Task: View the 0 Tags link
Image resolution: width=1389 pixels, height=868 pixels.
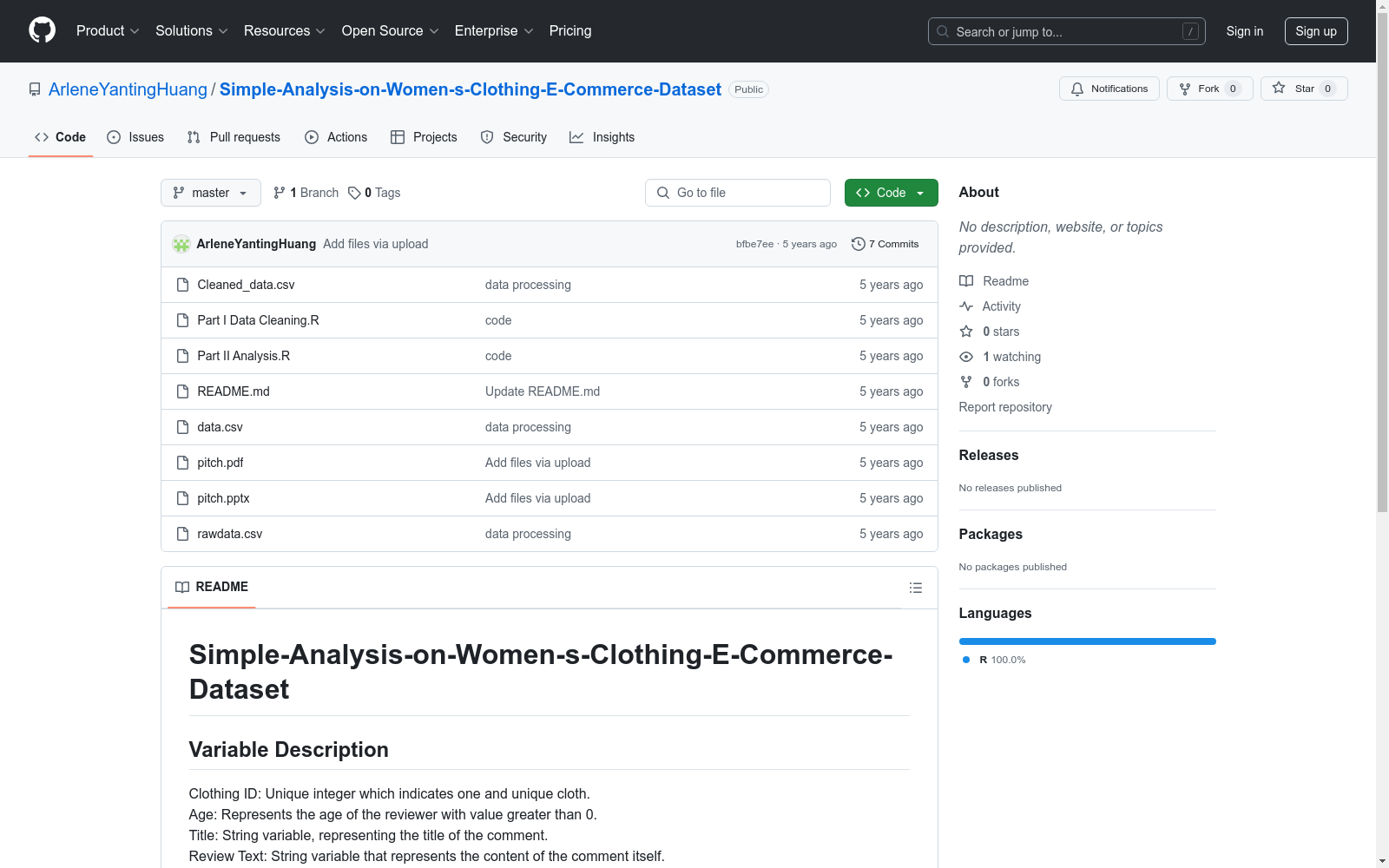Action: click(374, 193)
